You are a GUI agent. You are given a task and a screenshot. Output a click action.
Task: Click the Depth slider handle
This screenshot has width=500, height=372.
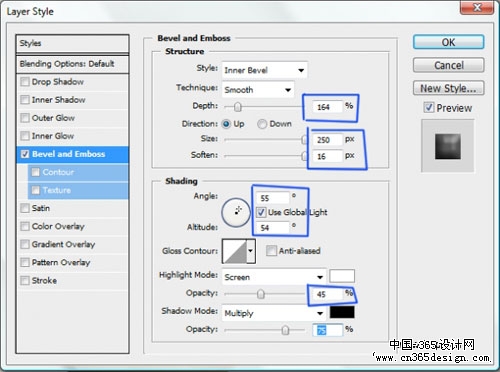238,107
